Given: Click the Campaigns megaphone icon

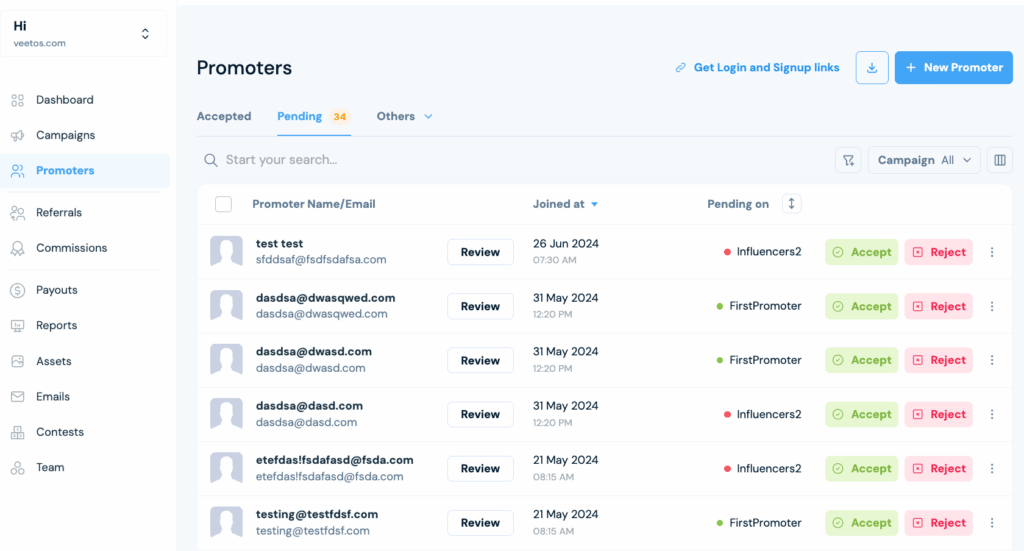Looking at the screenshot, I should pyautogui.click(x=18, y=135).
